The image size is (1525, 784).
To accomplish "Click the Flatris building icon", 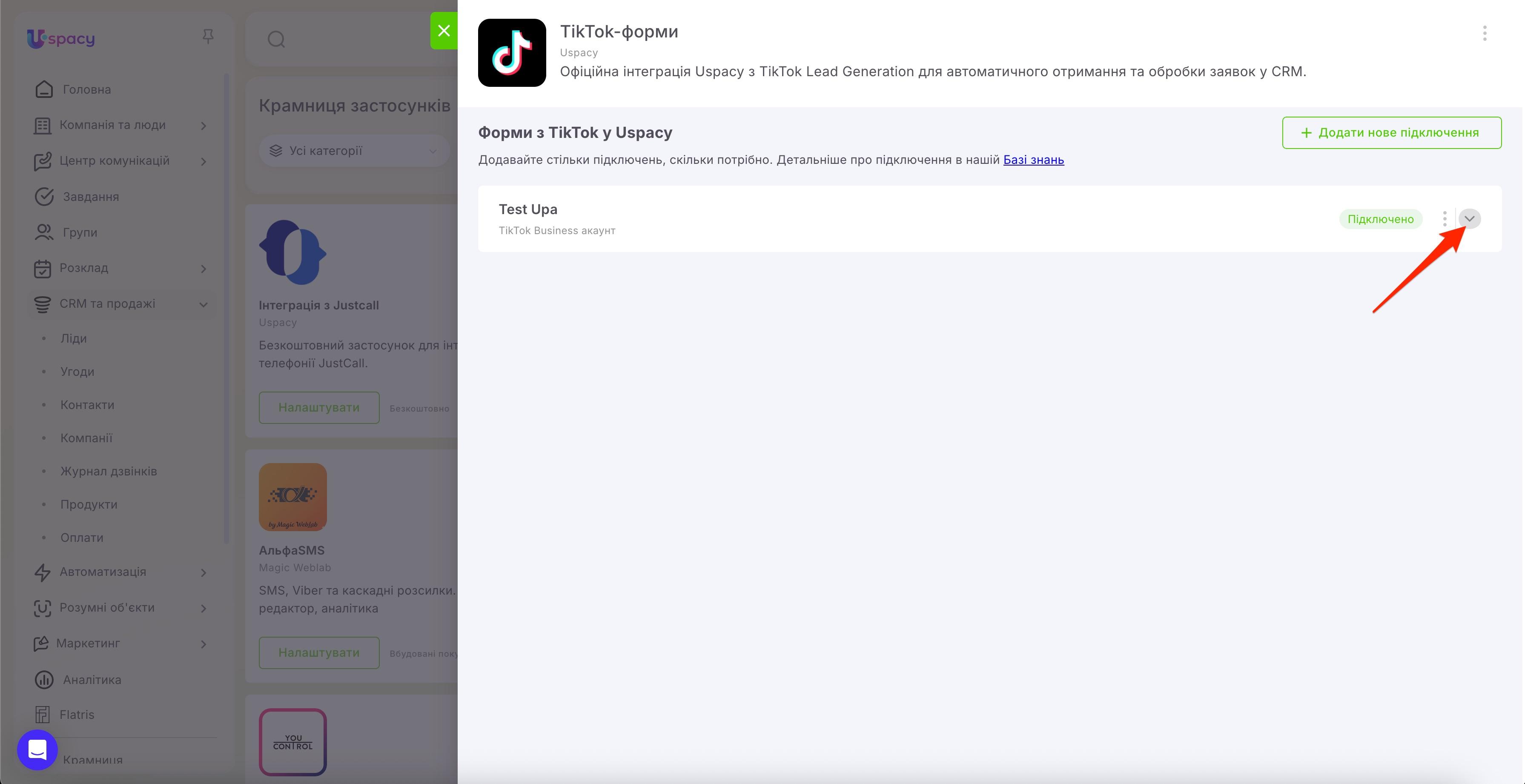I will (x=42, y=715).
